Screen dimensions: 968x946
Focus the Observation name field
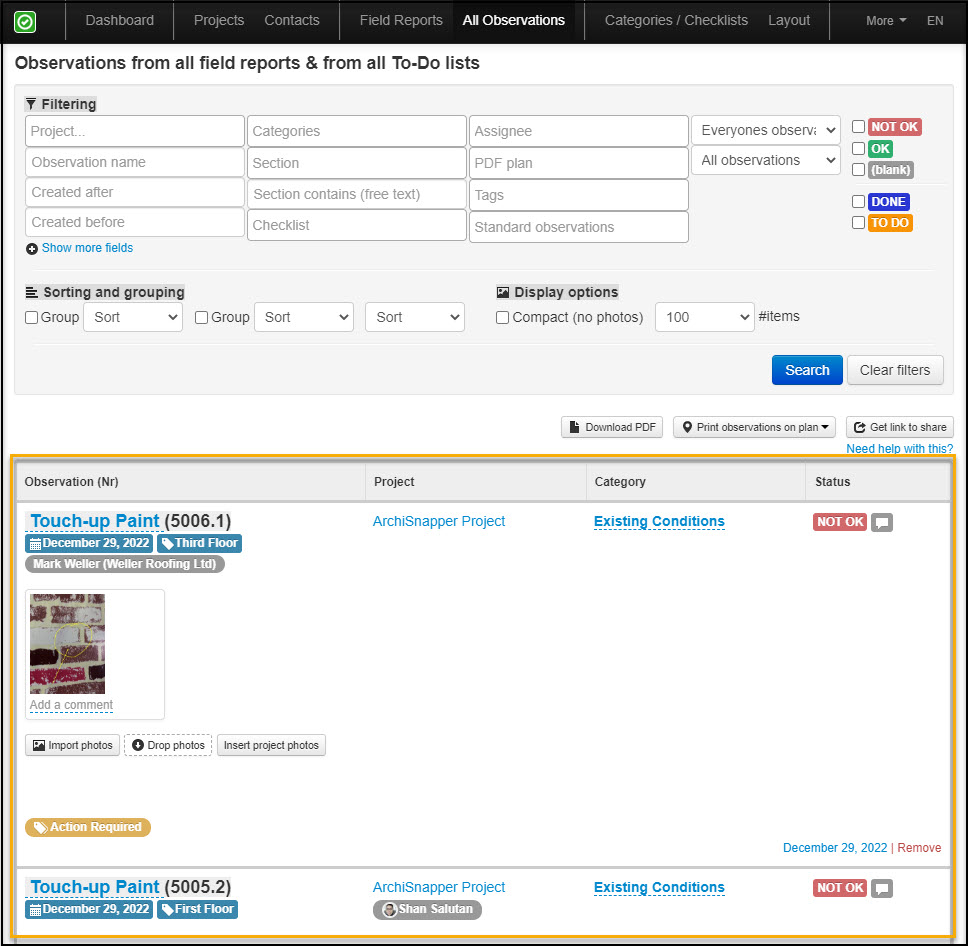pos(135,162)
